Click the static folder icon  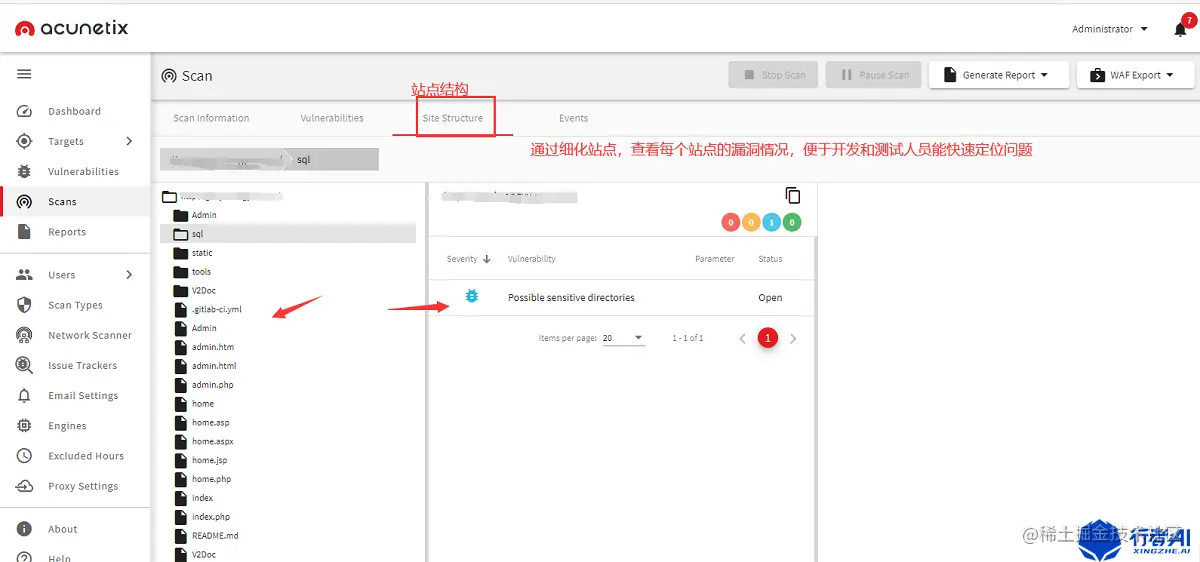click(181, 253)
